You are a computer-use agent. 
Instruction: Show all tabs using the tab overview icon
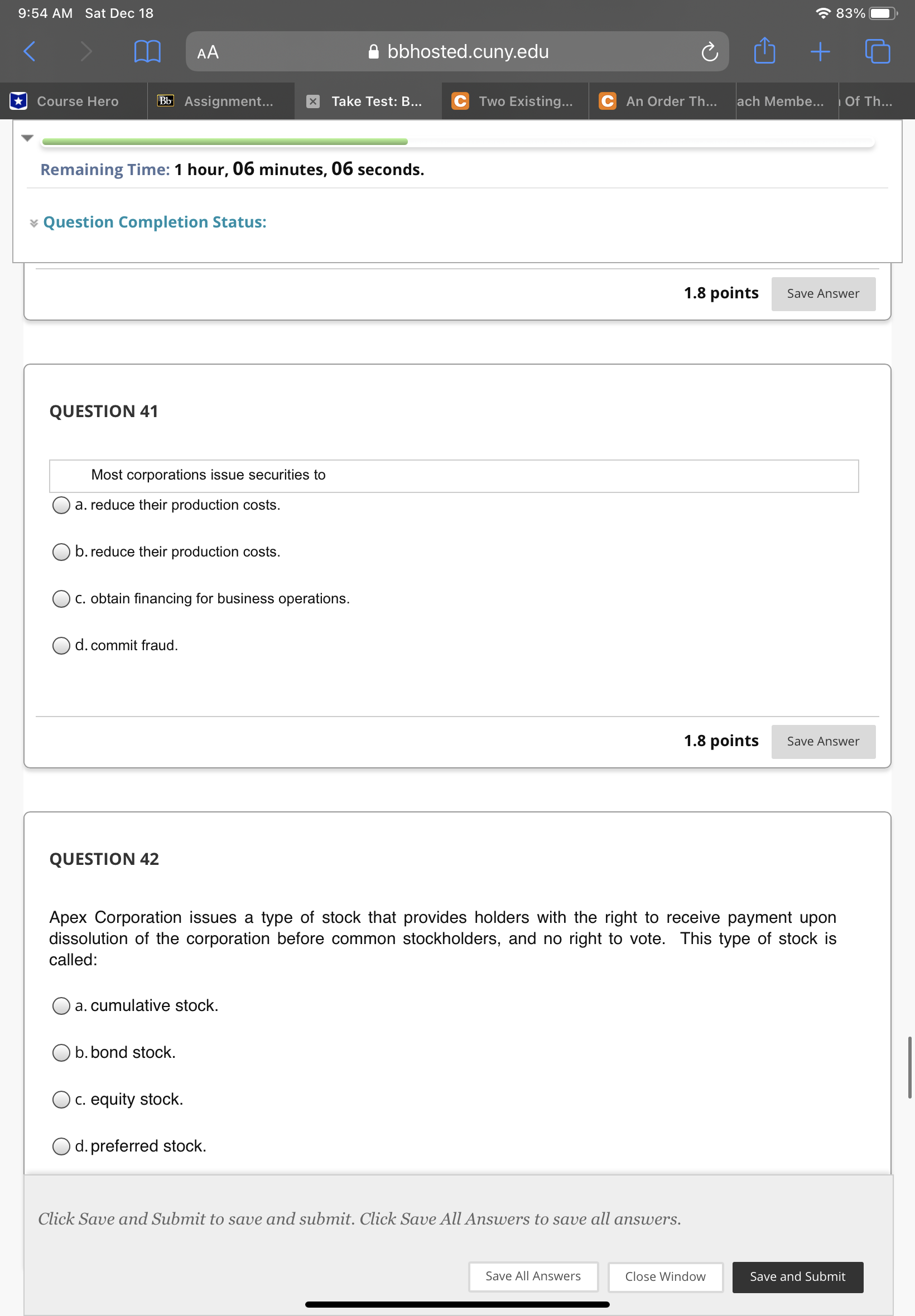[877, 51]
